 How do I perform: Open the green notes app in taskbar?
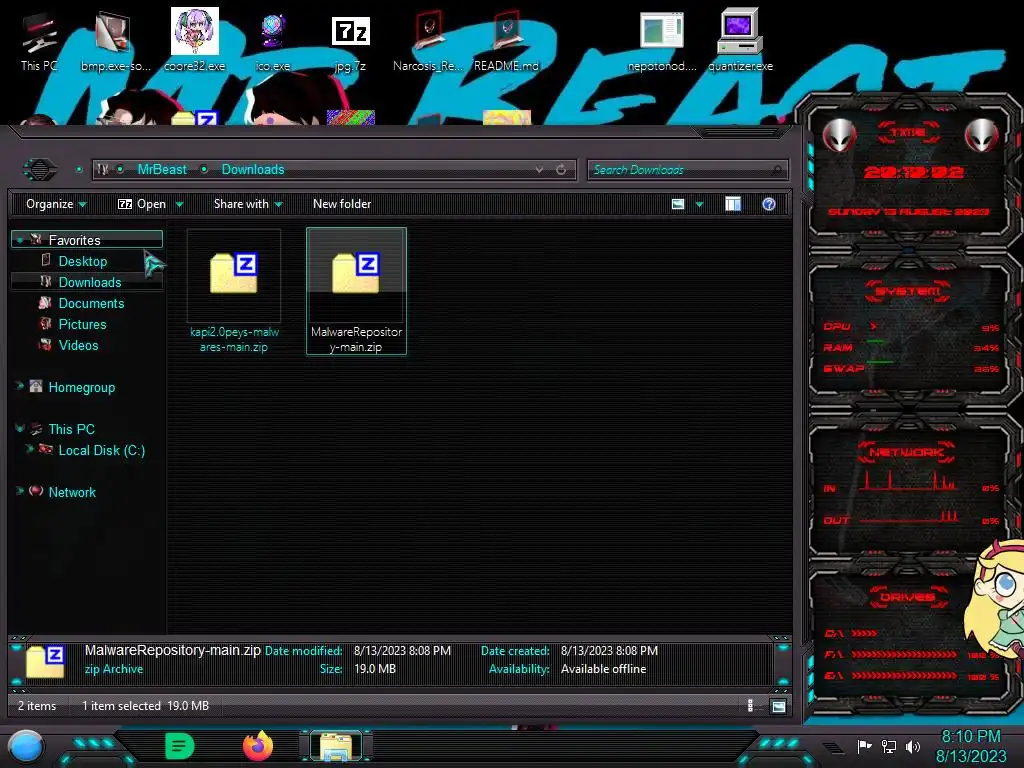[180, 746]
